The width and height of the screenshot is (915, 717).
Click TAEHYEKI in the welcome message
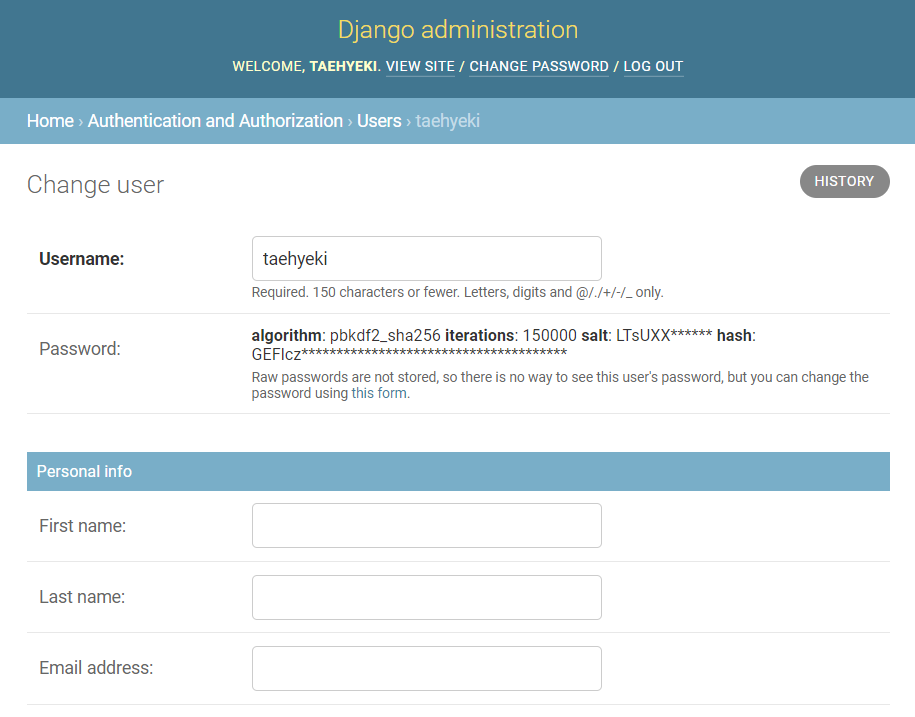(343, 66)
